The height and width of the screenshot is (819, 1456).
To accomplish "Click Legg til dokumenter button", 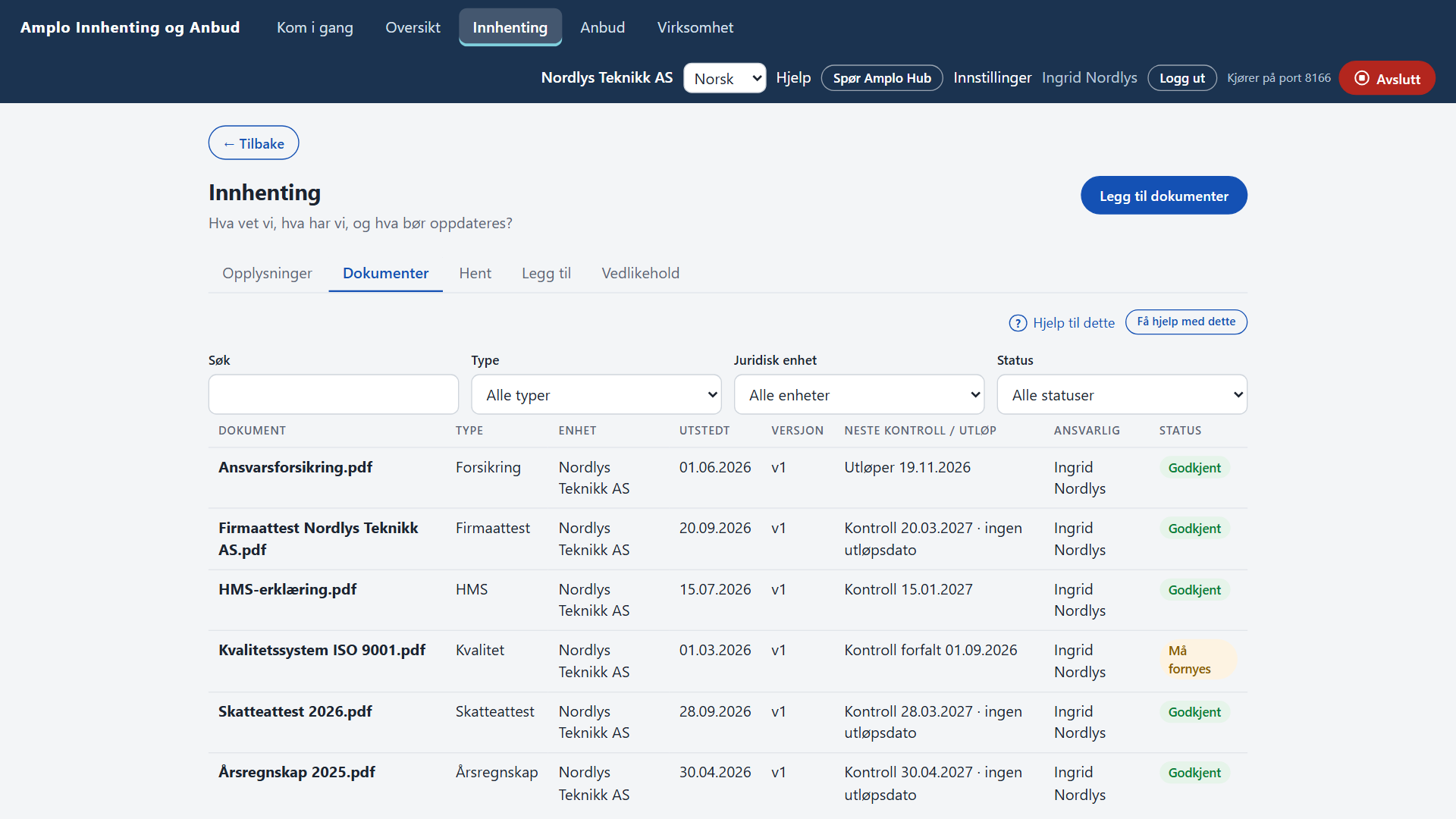I will pyautogui.click(x=1164, y=196).
